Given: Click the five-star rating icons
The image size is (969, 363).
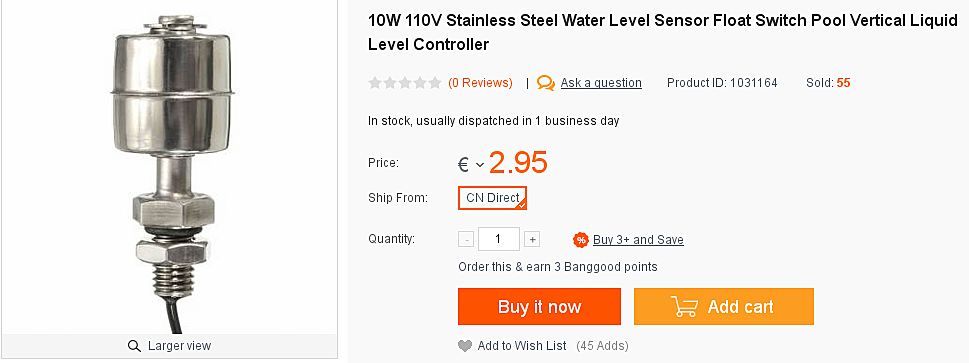Looking at the screenshot, I should (405, 83).
